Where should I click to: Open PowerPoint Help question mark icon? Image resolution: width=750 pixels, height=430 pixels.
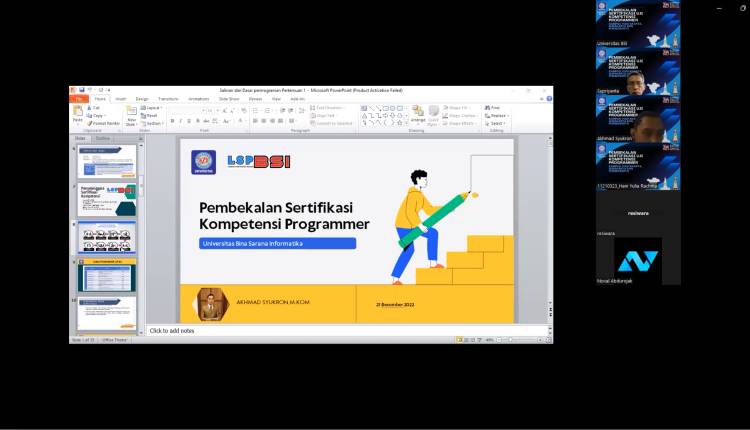tap(549, 99)
